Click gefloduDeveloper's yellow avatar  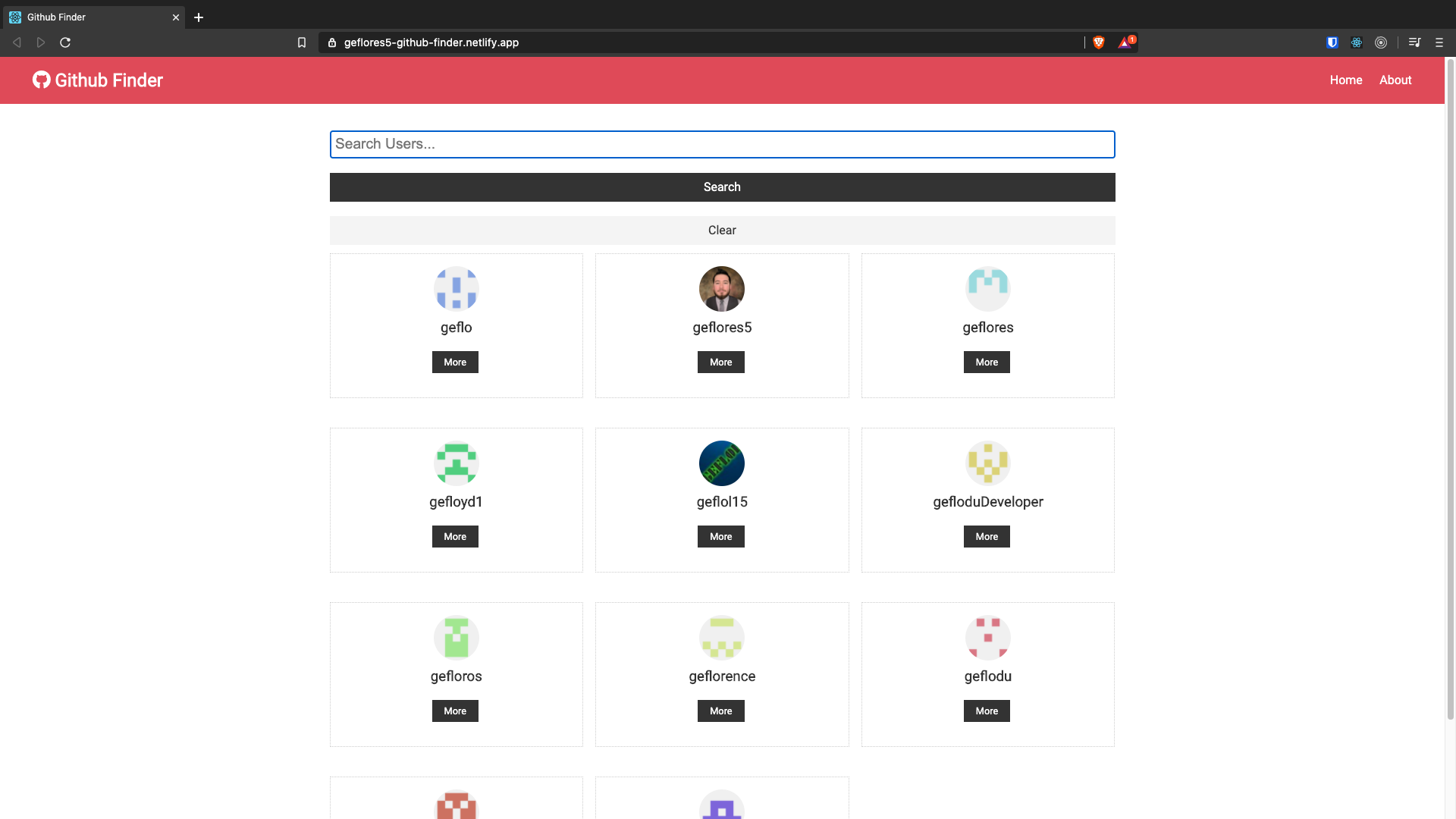point(987,463)
